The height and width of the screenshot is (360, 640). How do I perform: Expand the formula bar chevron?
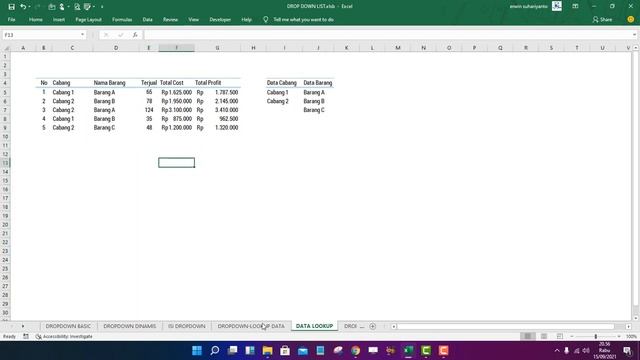click(x=634, y=35)
